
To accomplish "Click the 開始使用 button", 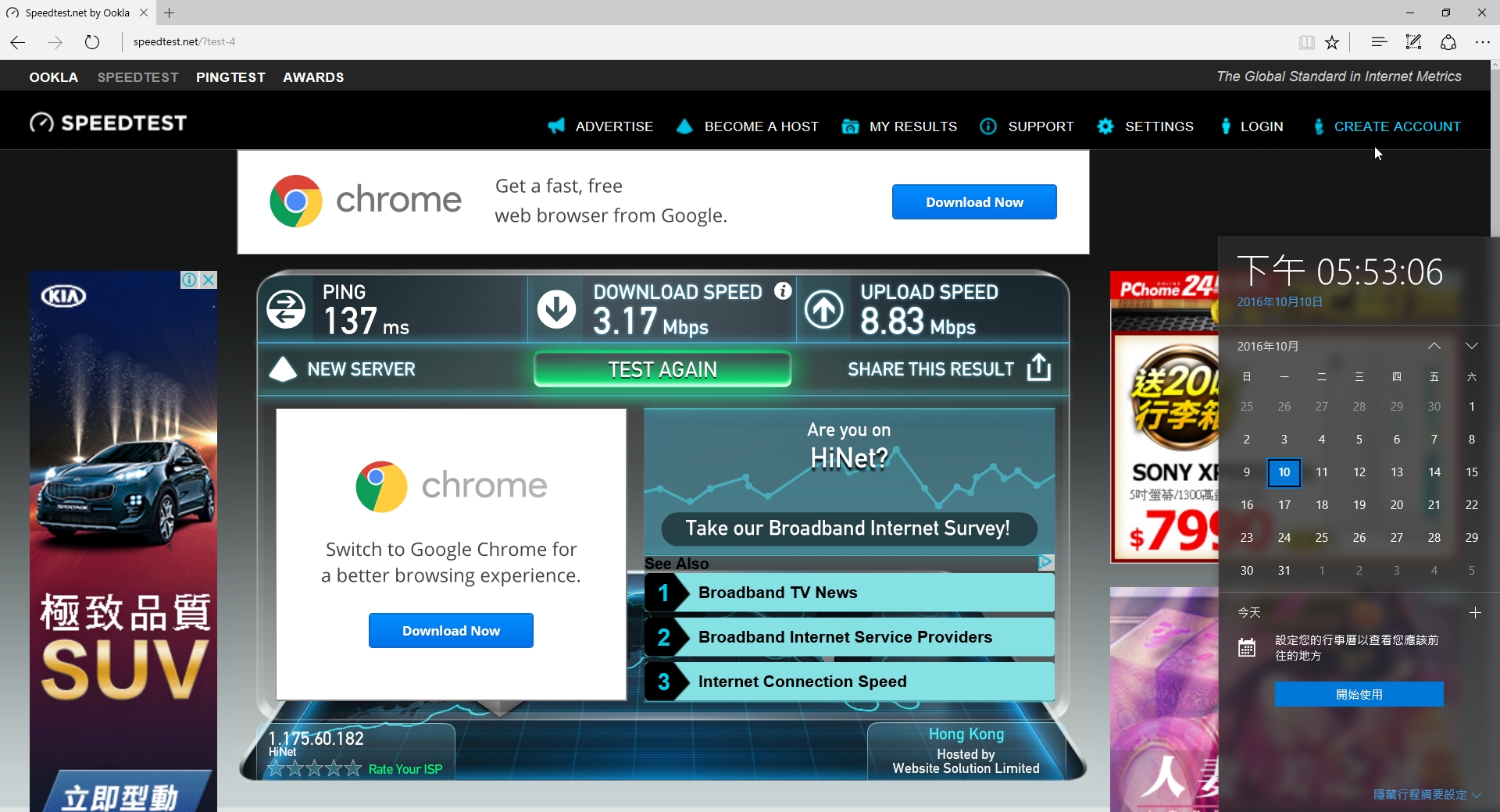I will coord(1359,694).
